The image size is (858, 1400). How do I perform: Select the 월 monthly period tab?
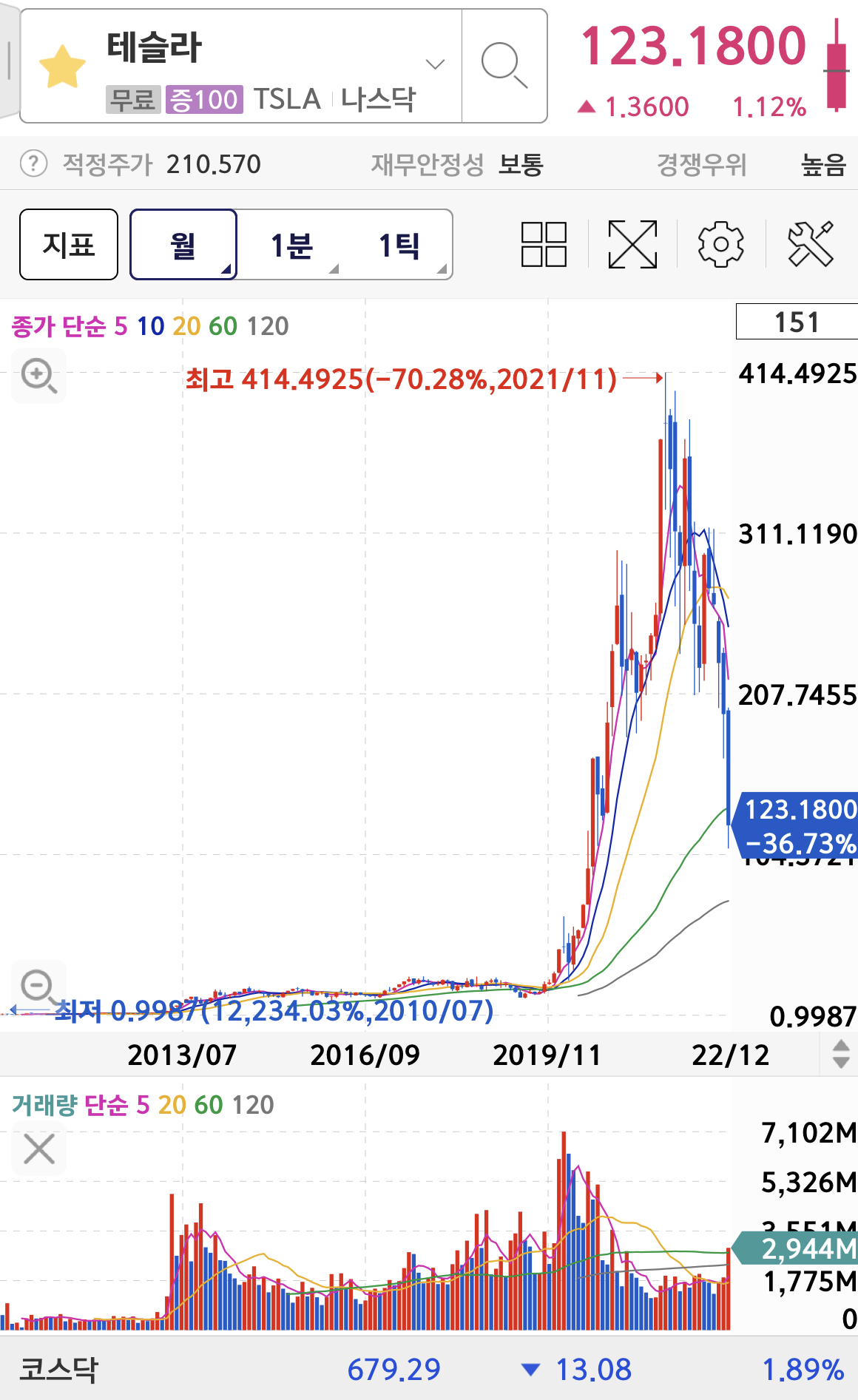[183, 244]
